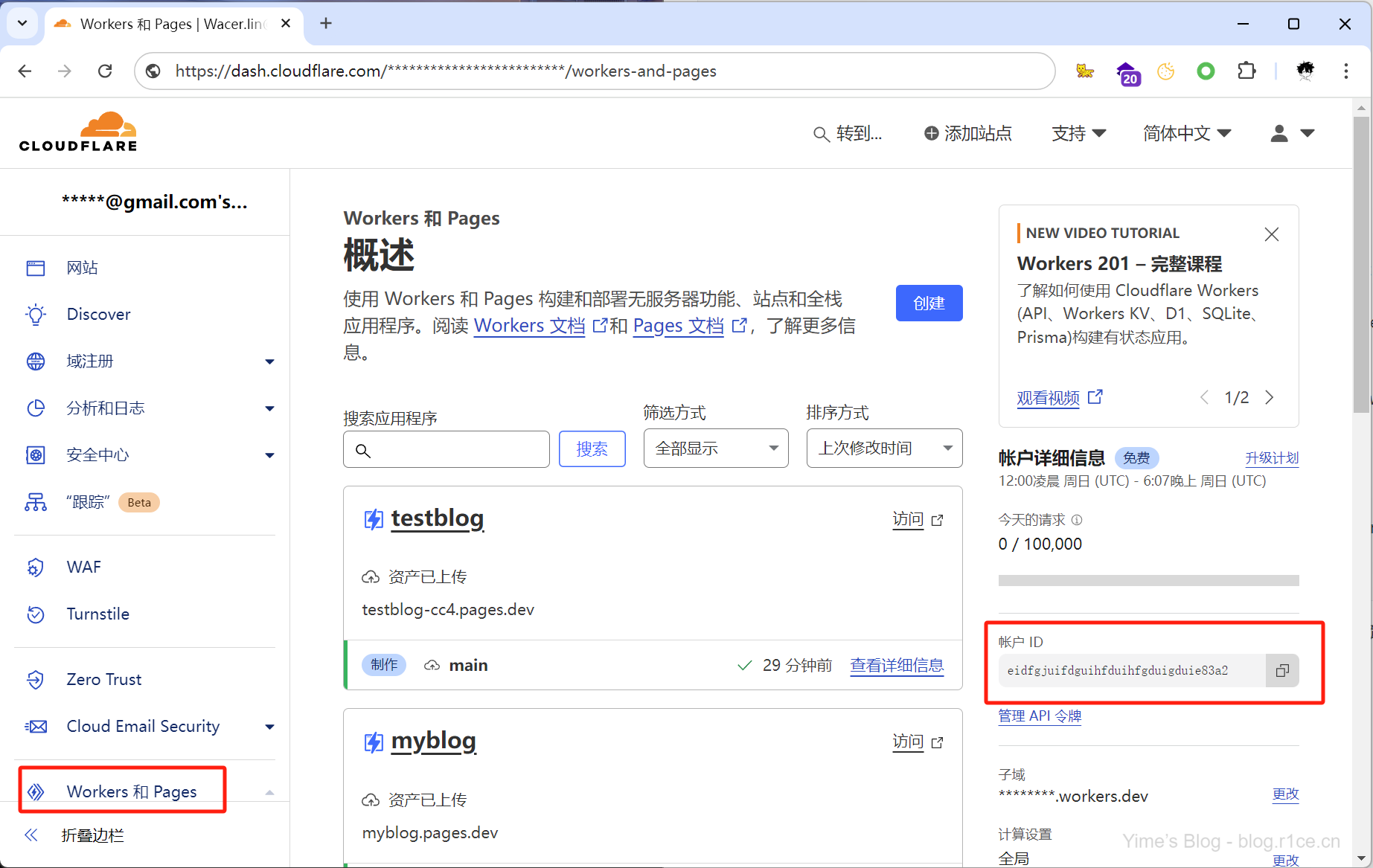Close the new video tutorial card

pos(1271,234)
